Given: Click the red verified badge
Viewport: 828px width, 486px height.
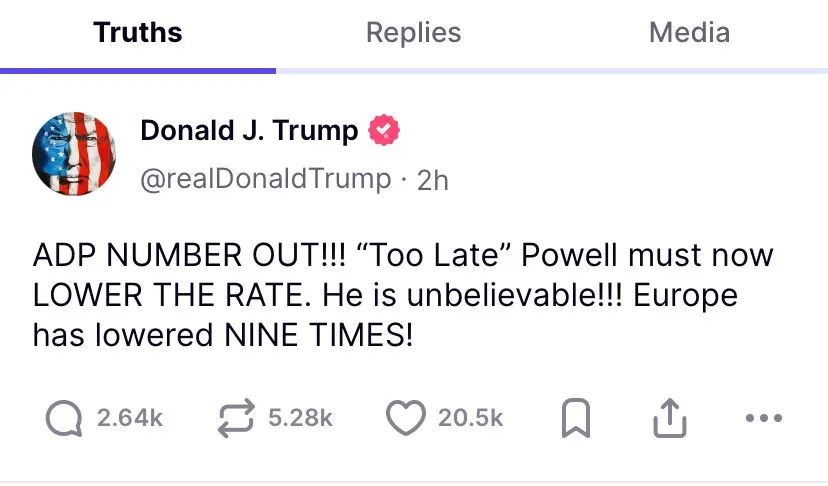Looking at the screenshot, I should tap(385, 131).
